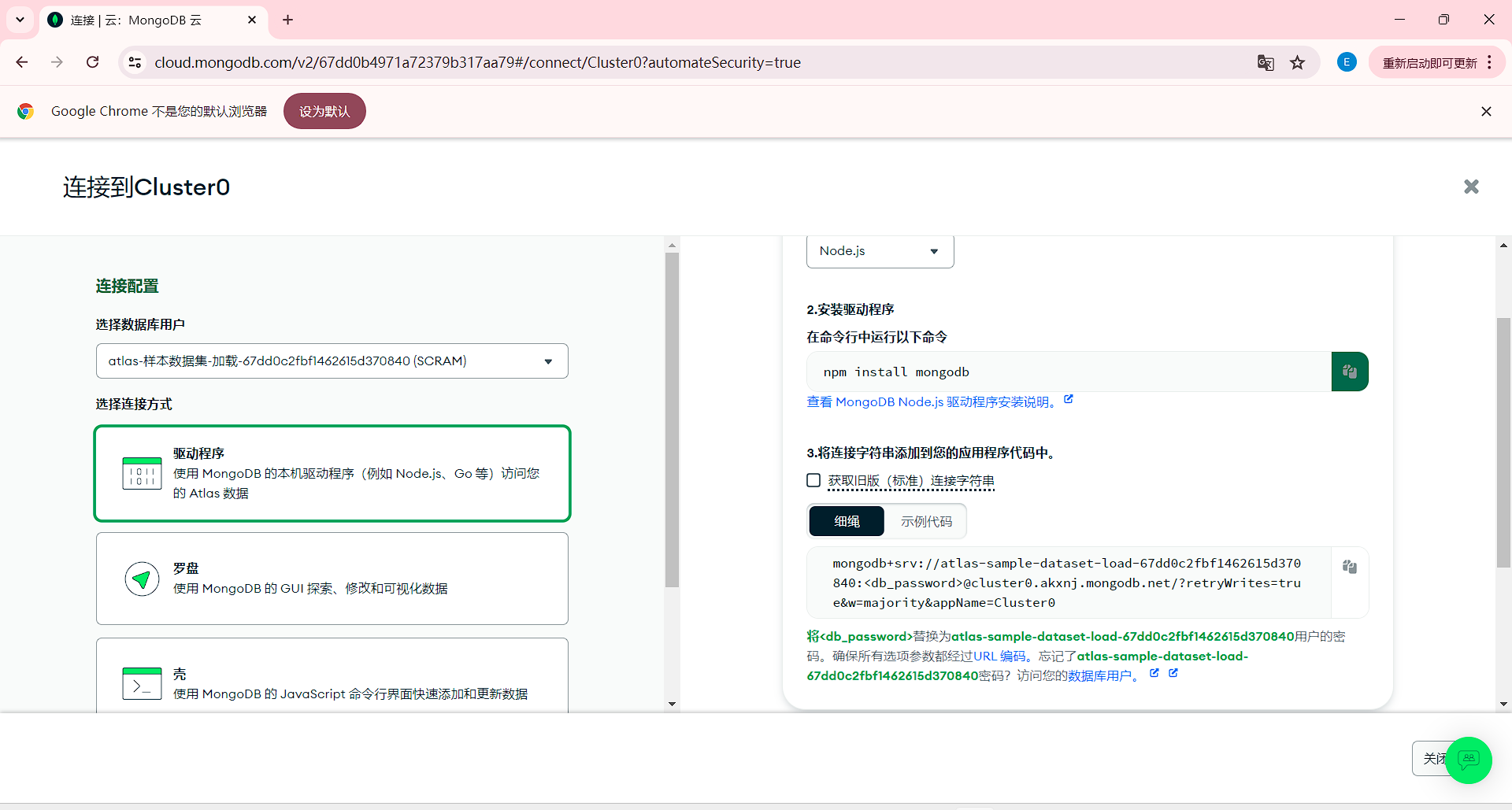Viewport: 1512px width, 810px height.
Task: Click the 连接配置 heading
Action: (x=127, y=286)
